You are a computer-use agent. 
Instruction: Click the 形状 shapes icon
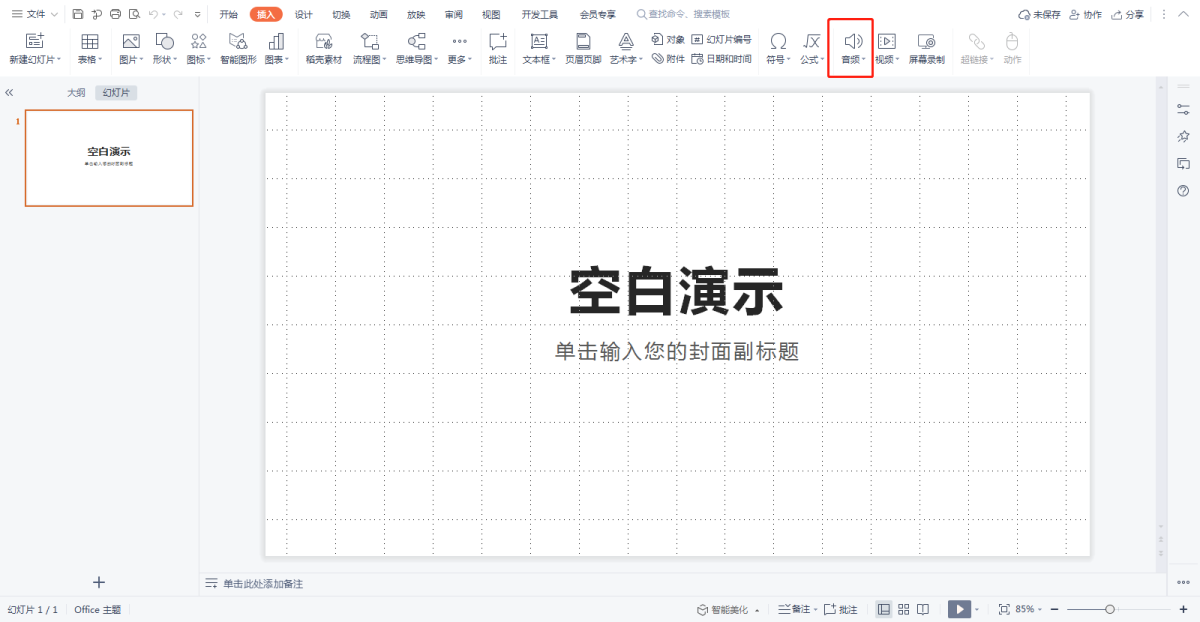pyautogui.click(x=164, y=41)
